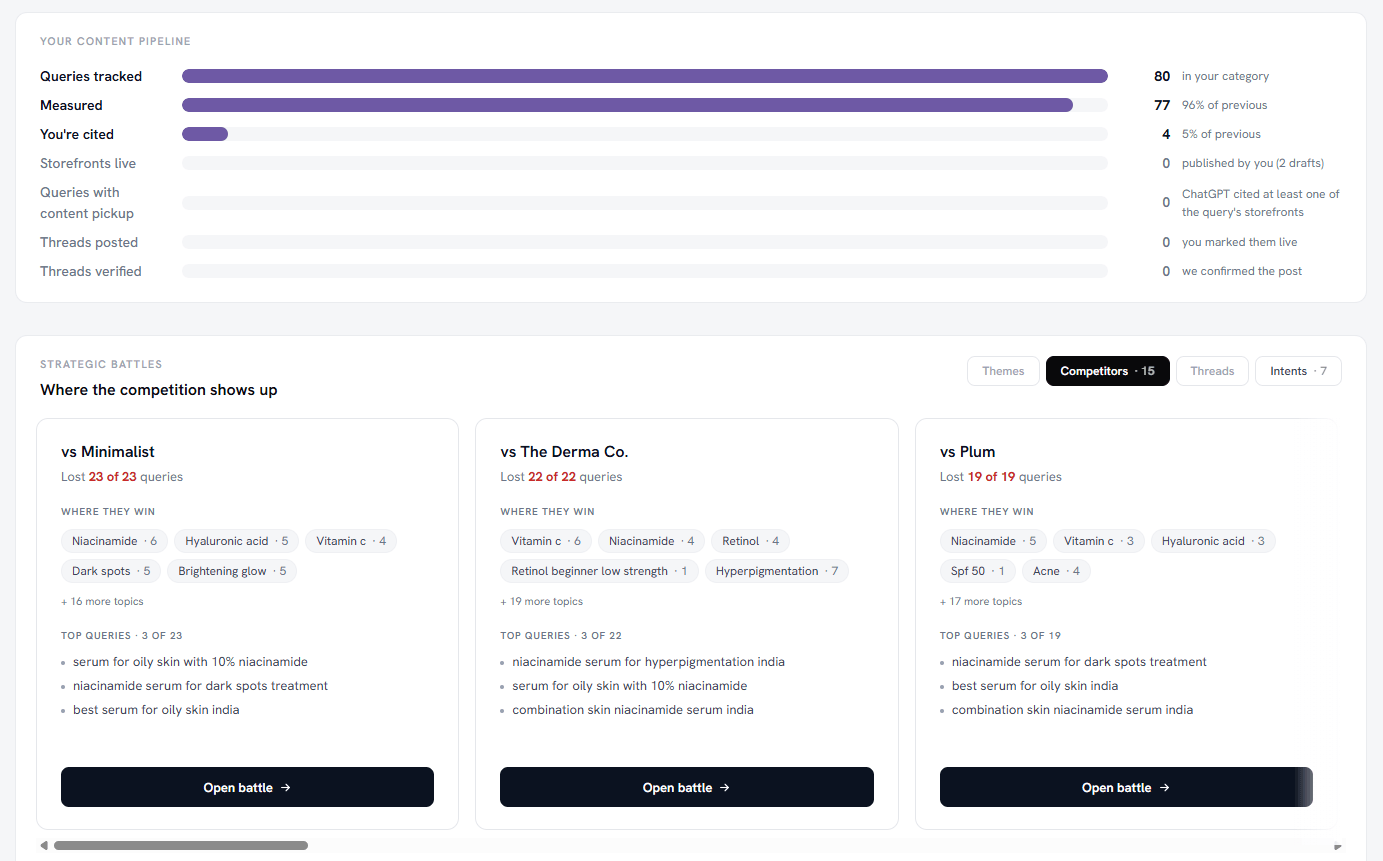Click the 'Queries with content pickup' label

pyautogui.click(x=87, y=203)
